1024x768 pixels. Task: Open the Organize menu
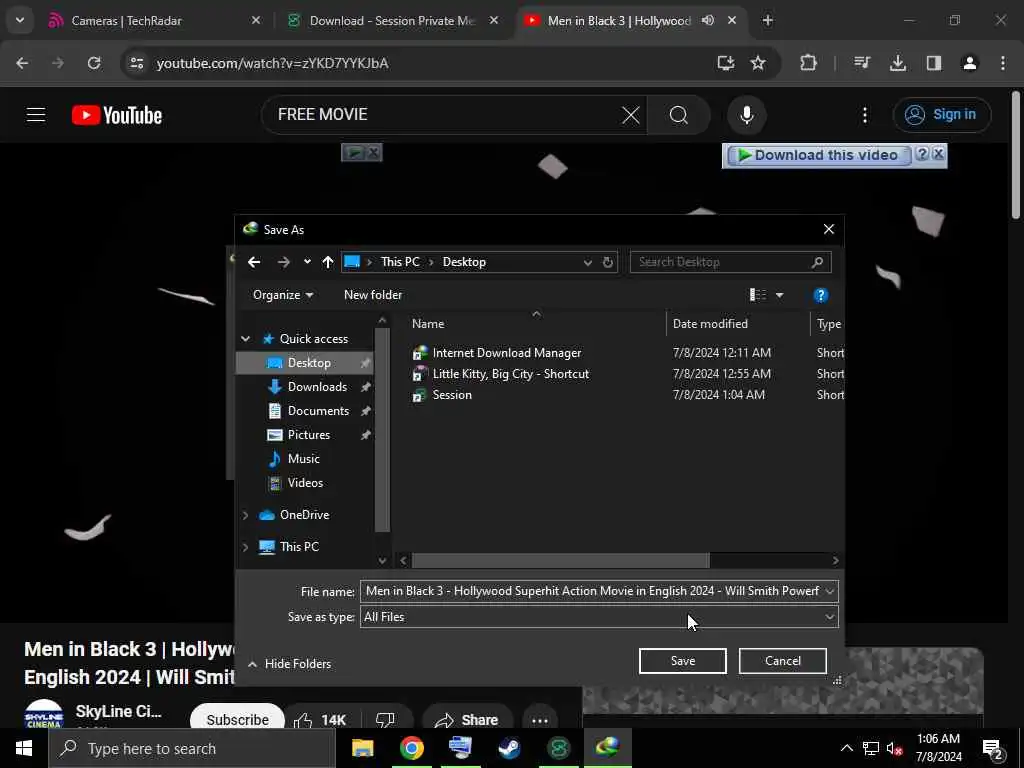(283, 295)
